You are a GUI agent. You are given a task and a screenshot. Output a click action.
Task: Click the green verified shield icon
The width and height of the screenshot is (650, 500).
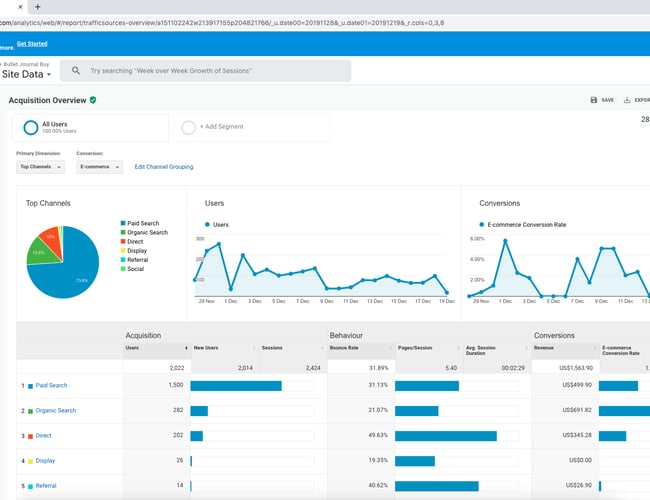pyautogui.click(x=93, y=100)
